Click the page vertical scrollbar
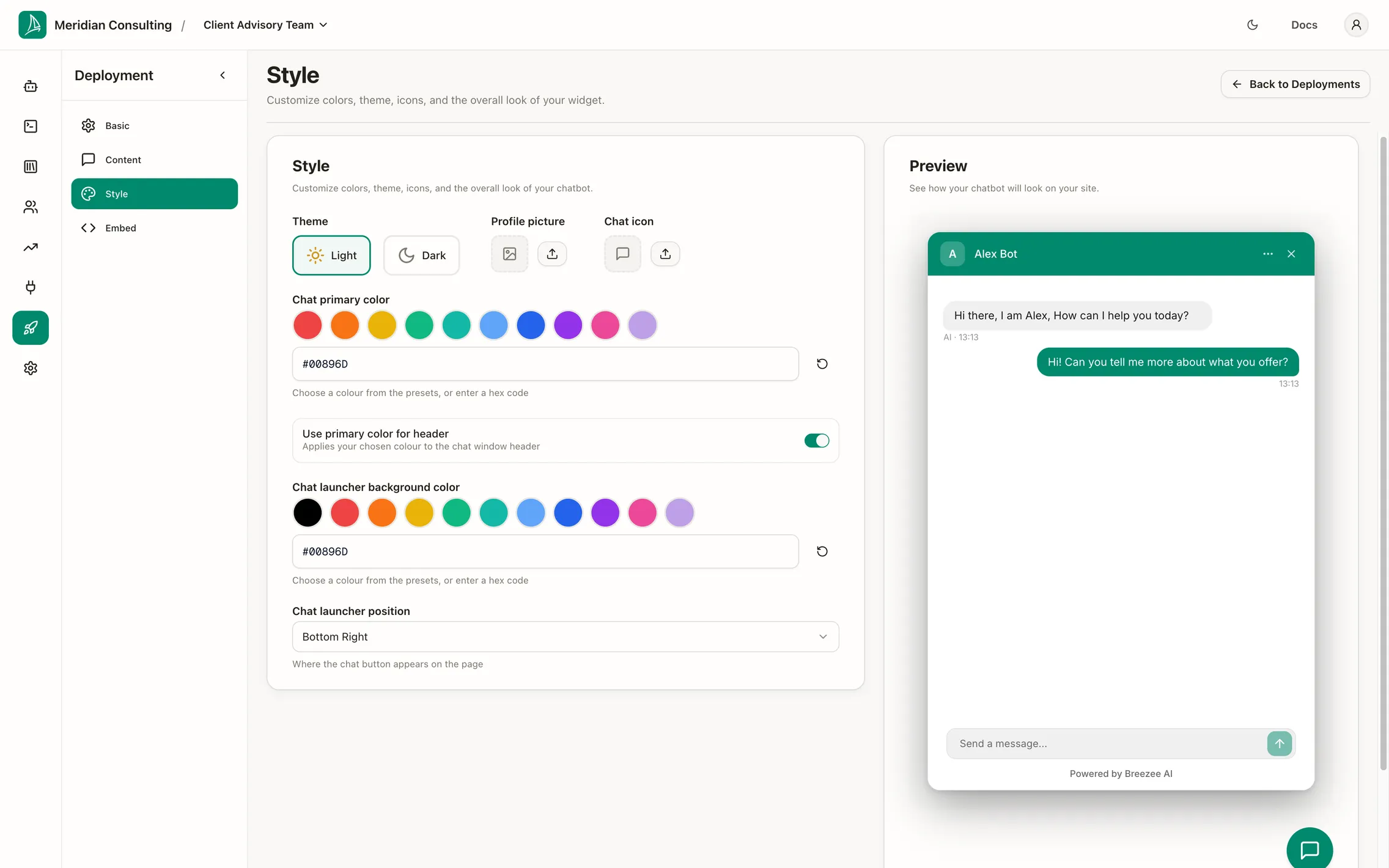The image size is (1389, 868). point(1383,454)
